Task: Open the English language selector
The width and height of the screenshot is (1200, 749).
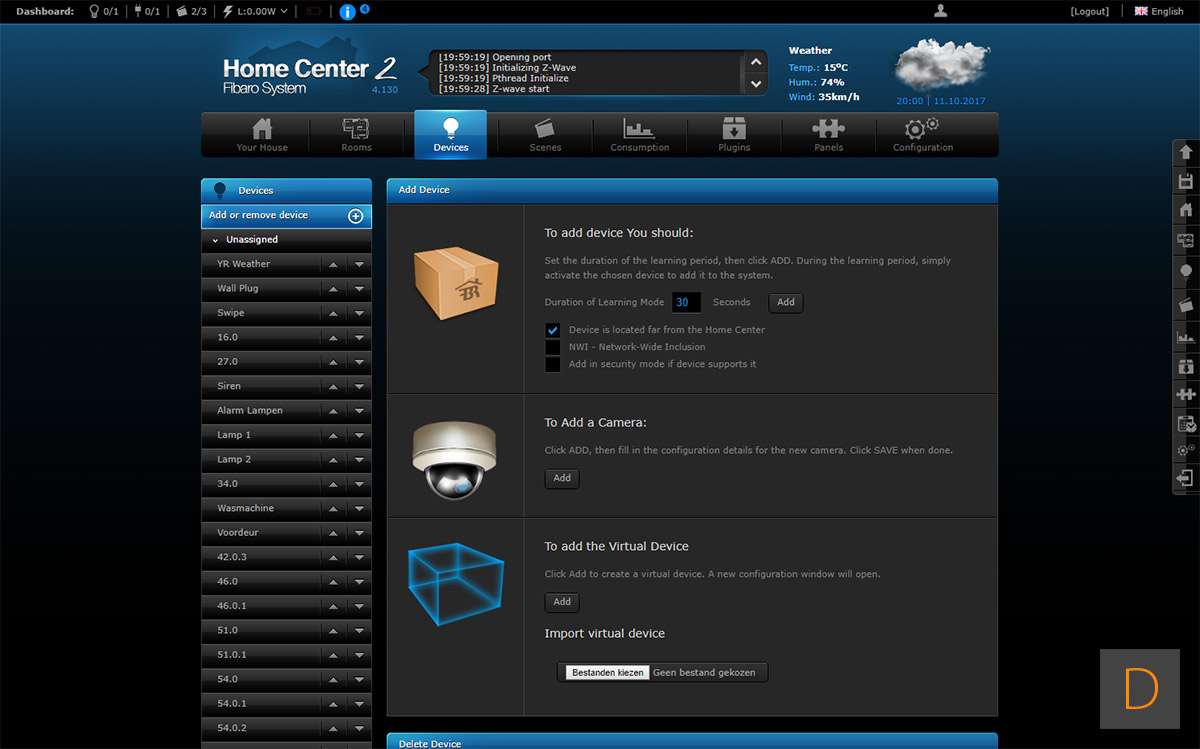Action: 1159,11
